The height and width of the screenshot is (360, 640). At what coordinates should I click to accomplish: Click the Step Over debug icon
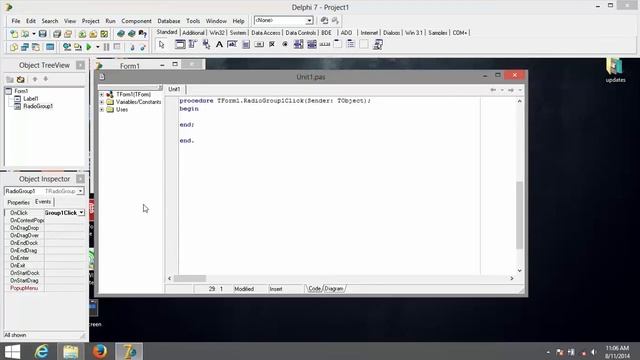click(142, 47)
